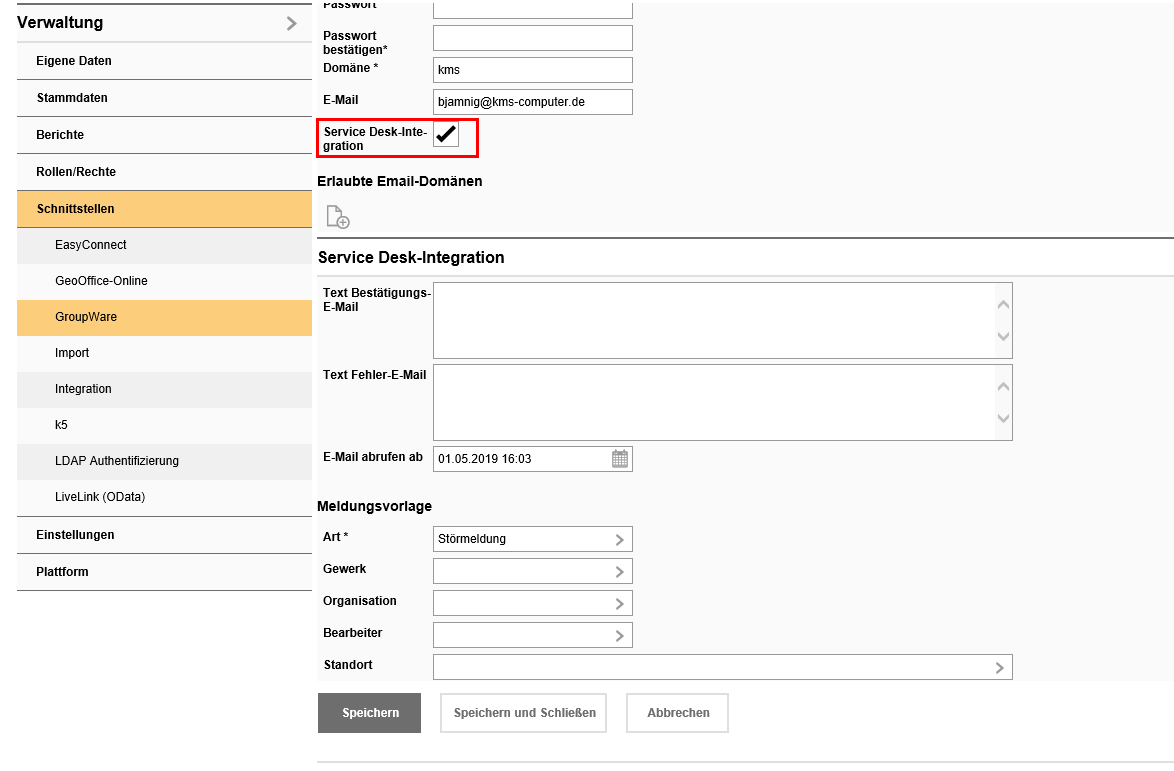Cancel changes with Abbrechen
This screenshot has height=771, width=1174.
click(677, 712)
